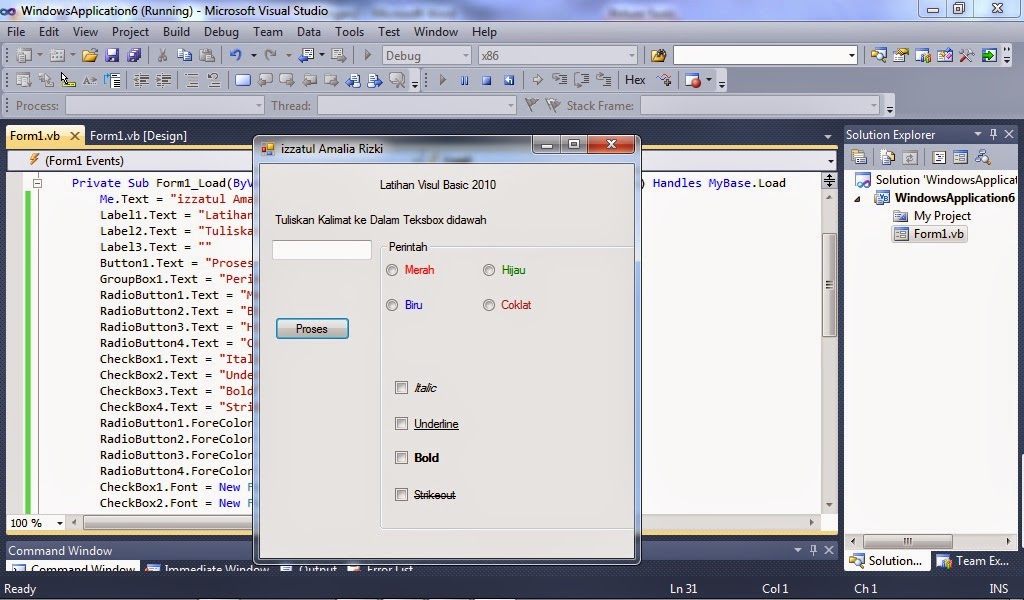Click the Break All pause icon on debug toolbar

coord(464,80)
